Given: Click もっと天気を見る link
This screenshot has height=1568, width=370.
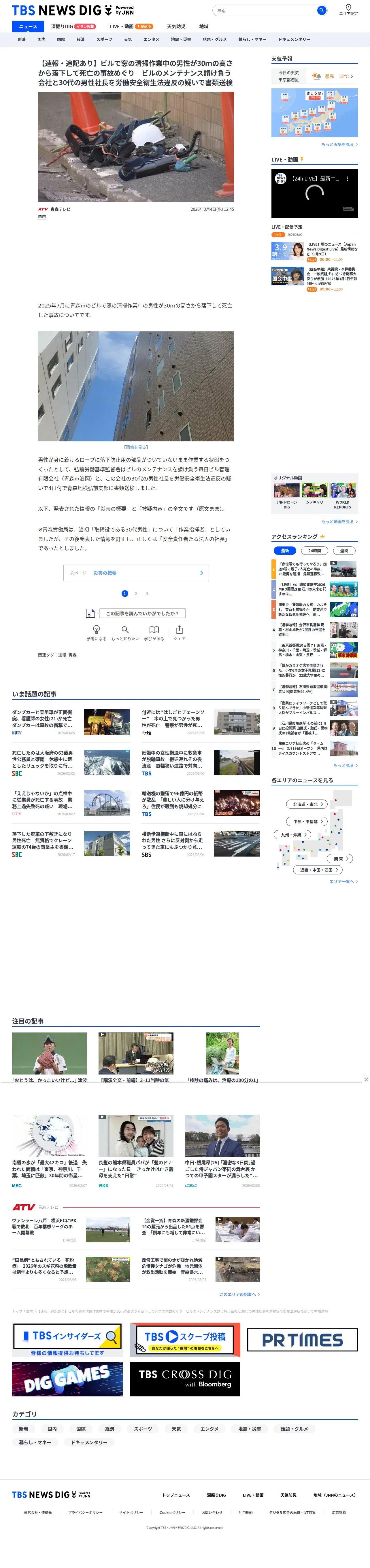Looking at the screenshot, I should tap(339, 145).
